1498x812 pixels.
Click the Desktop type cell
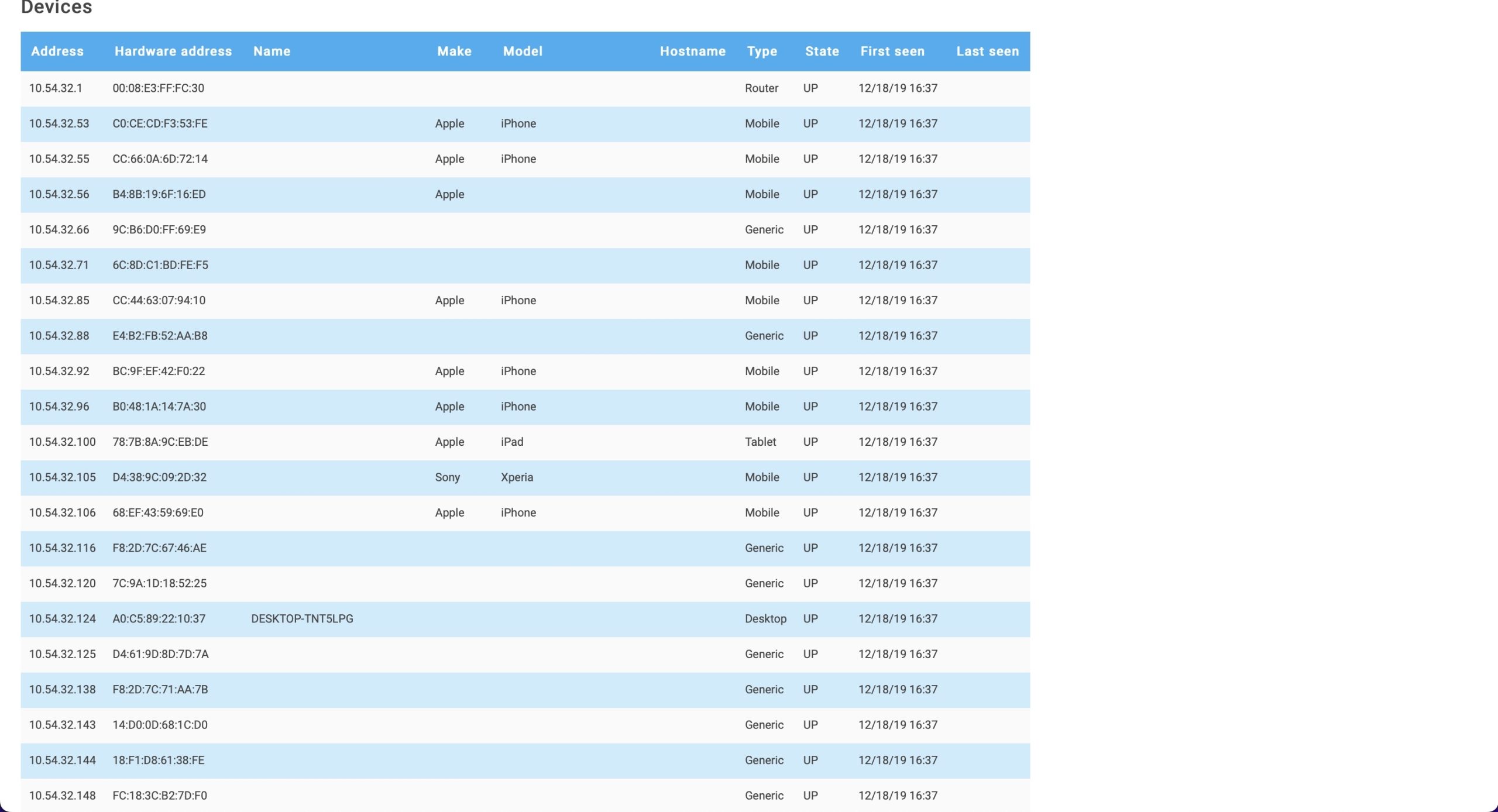[765, 619]
